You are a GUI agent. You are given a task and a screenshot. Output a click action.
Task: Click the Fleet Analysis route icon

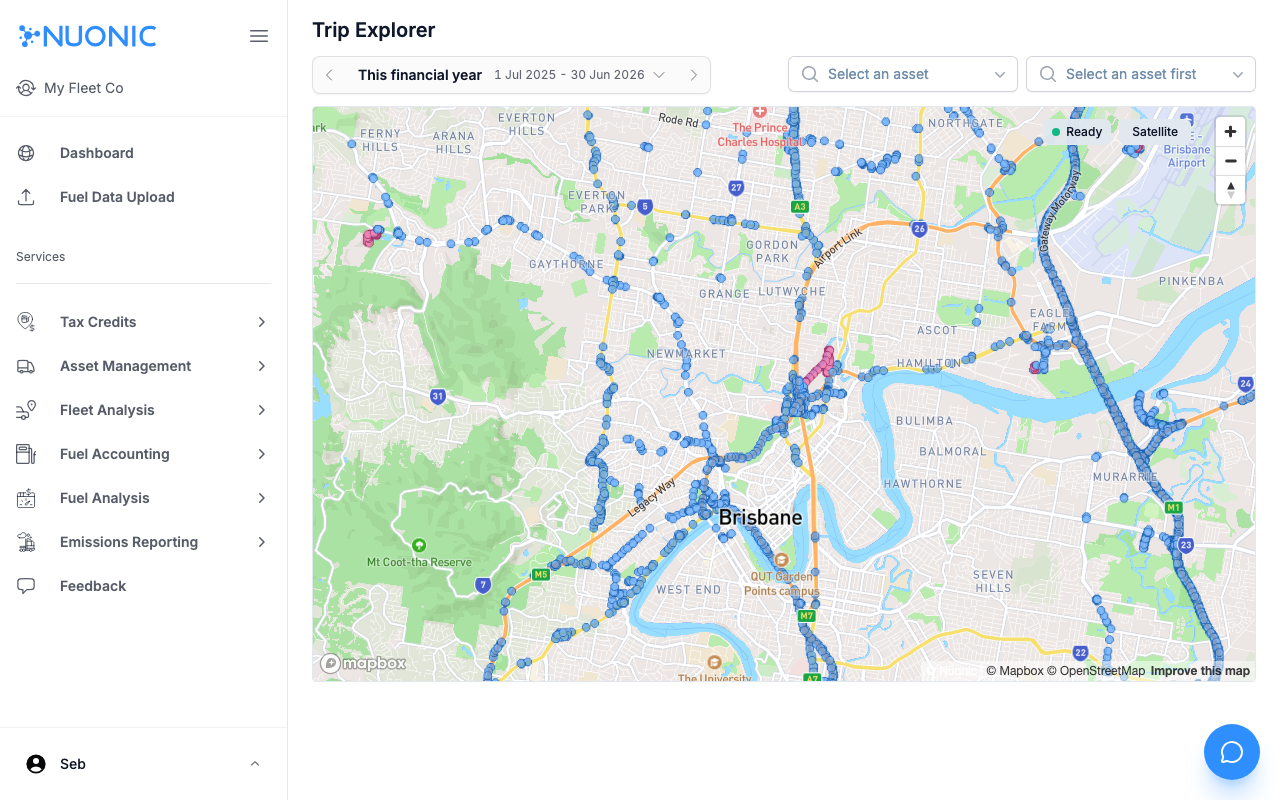tap(26, 410)
